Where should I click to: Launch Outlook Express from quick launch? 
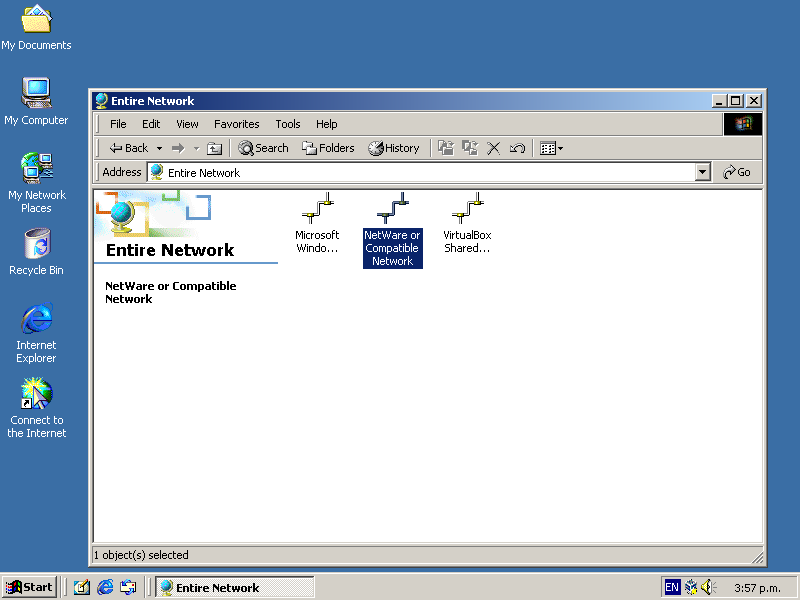(x=128, y=588)
